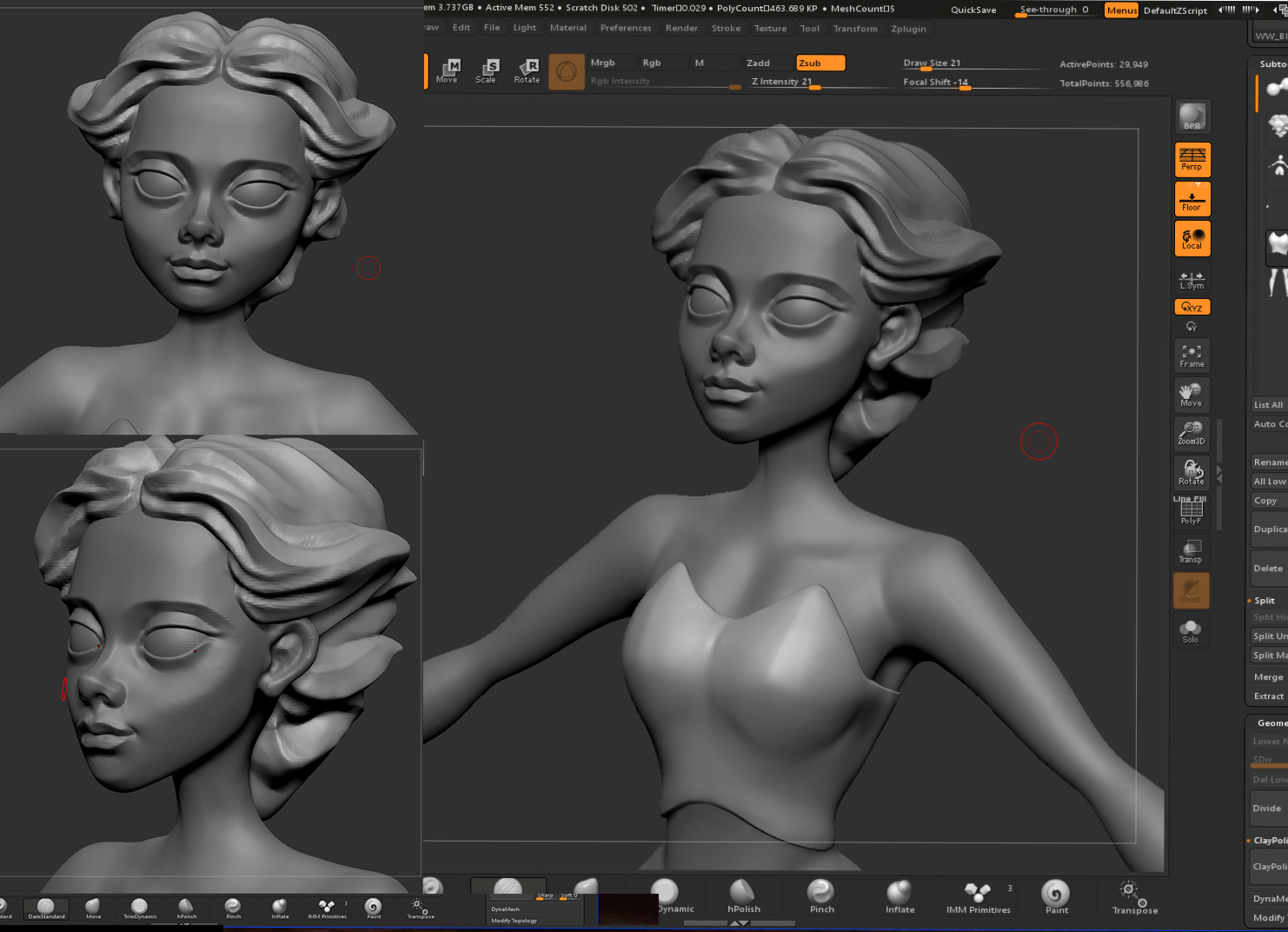Select the hPolish brush
The image size is (1288, 932).
[743, 896]
